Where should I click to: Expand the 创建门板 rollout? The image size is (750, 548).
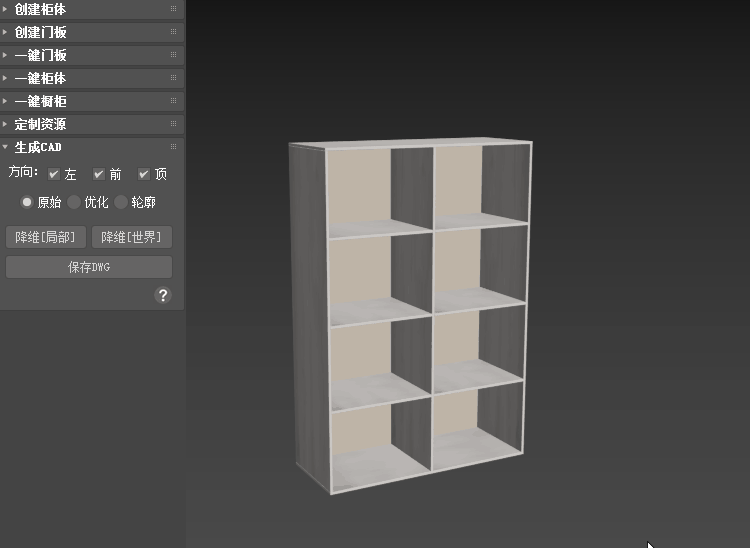(92, 32)
